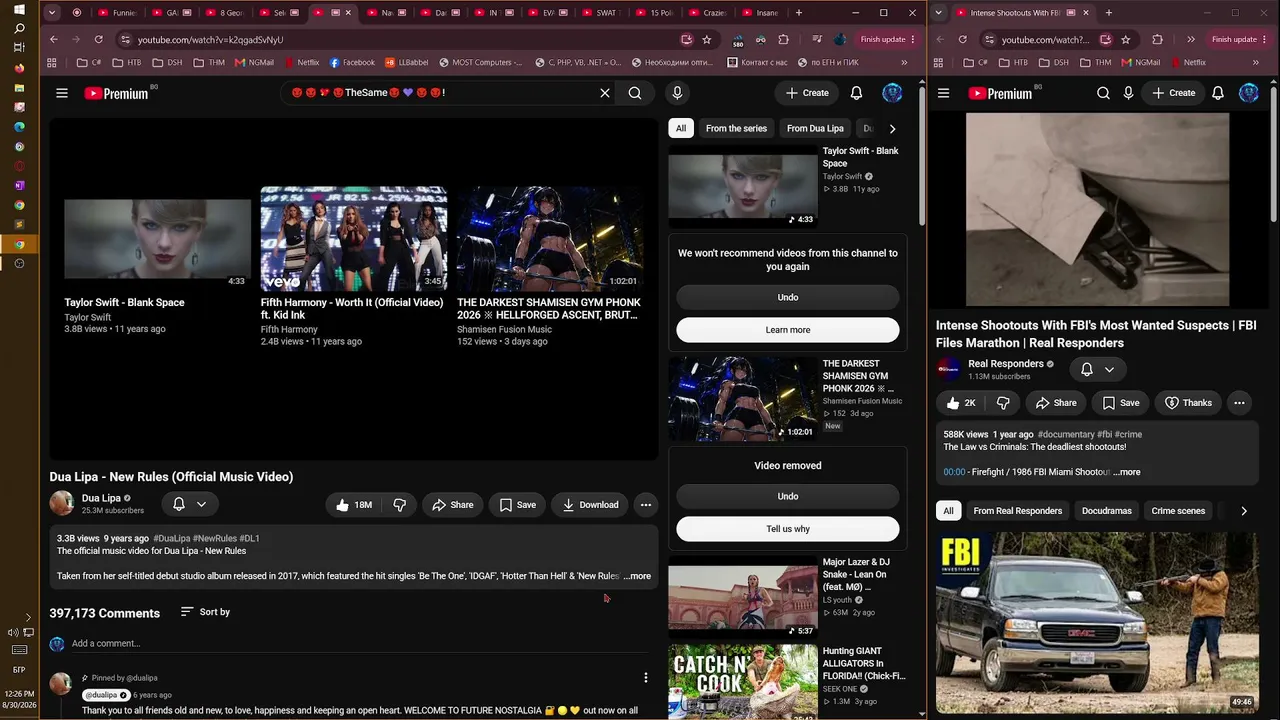
Task: Open more actions for the FBI Files video
Action: tap(1239, 403)
